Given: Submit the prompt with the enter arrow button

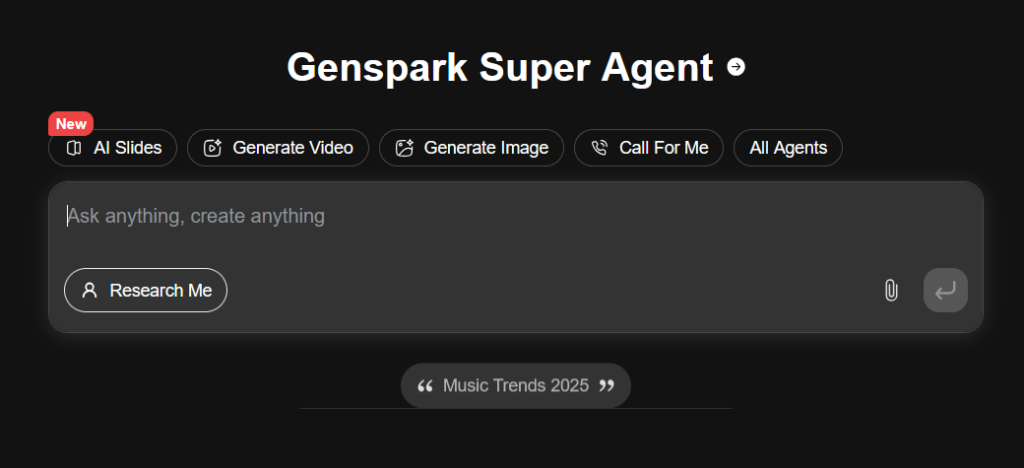Looking at the screenshot, I should tap(945, 290).
